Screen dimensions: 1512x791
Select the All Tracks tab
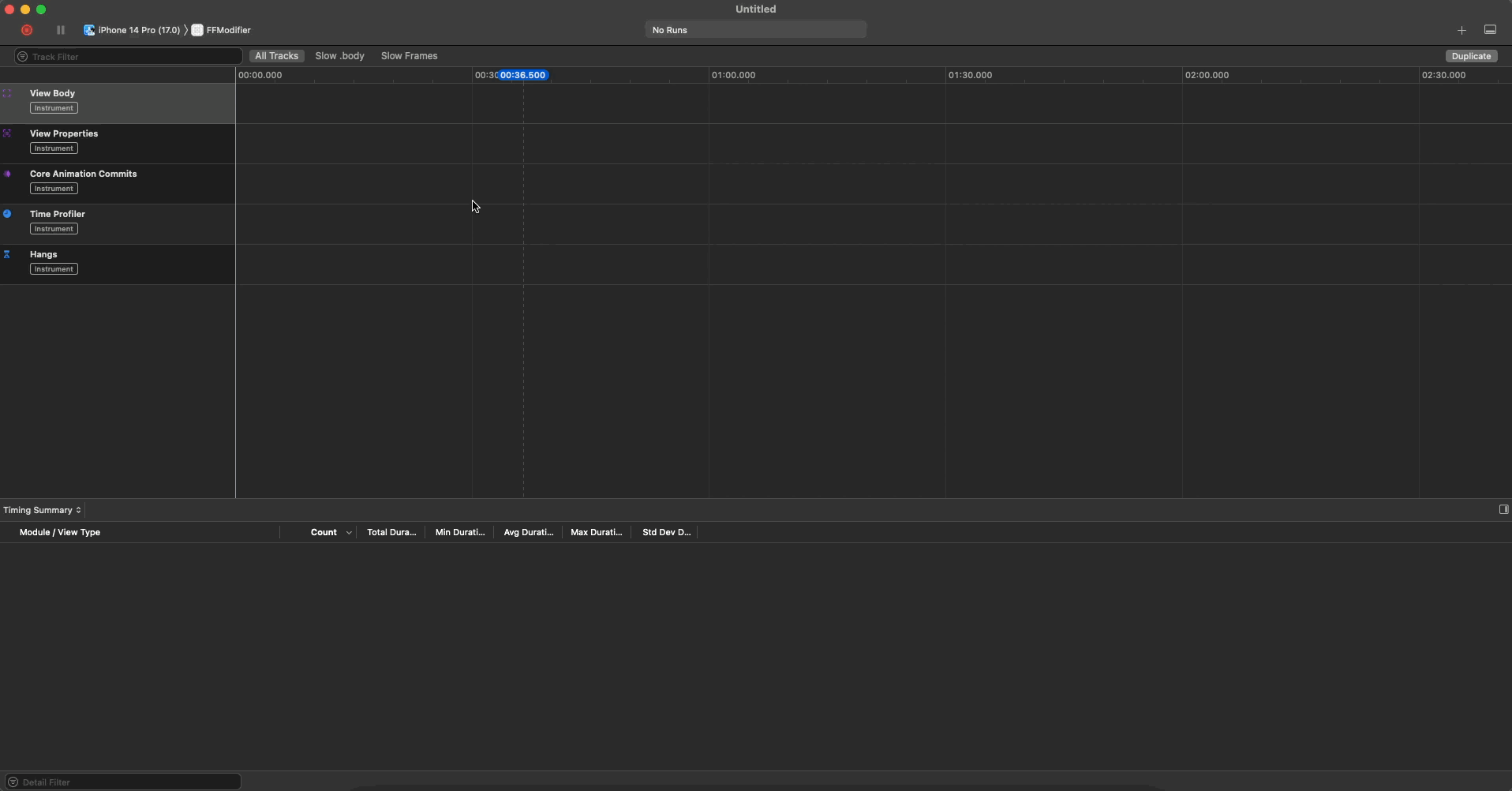point(277,56)
